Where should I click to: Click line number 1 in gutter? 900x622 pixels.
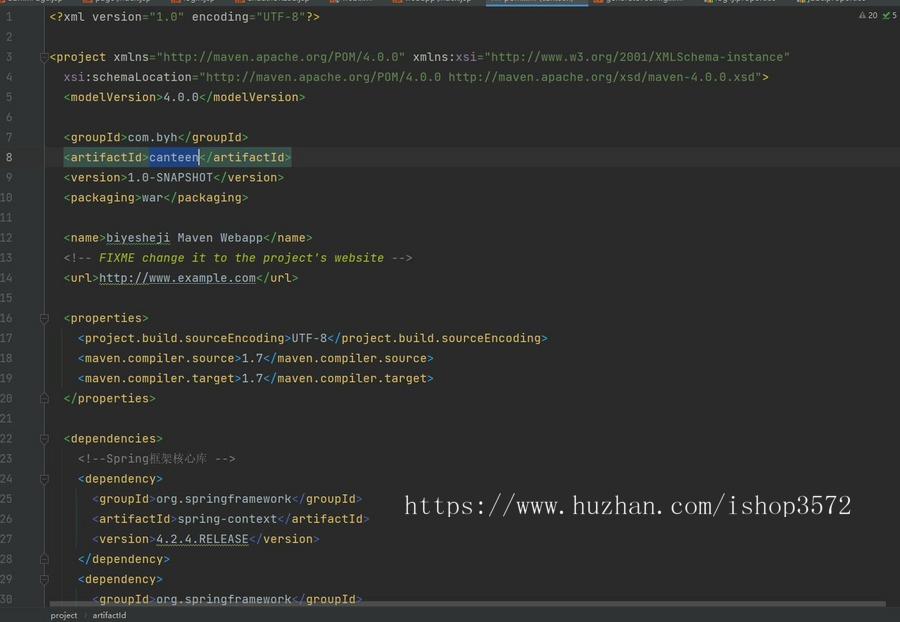click(9, 17)
